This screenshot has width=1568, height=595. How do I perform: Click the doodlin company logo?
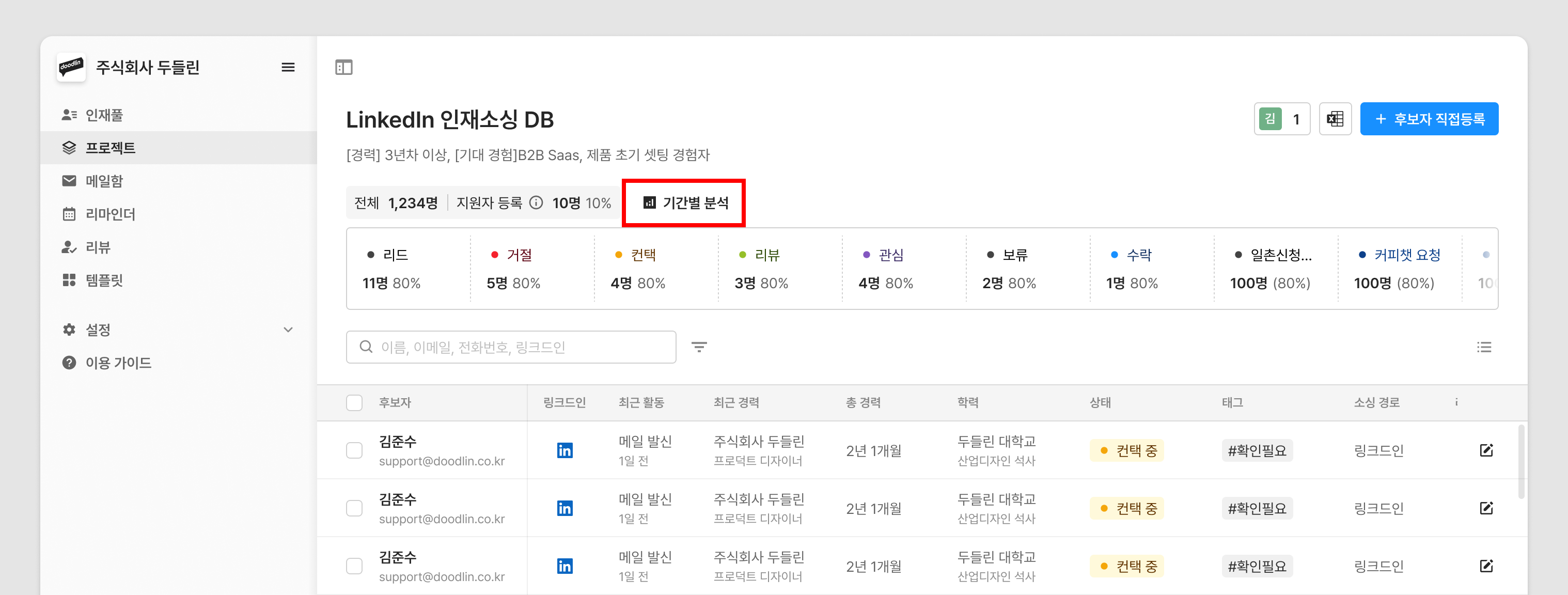pyautogui.click(x=71, y=67)
